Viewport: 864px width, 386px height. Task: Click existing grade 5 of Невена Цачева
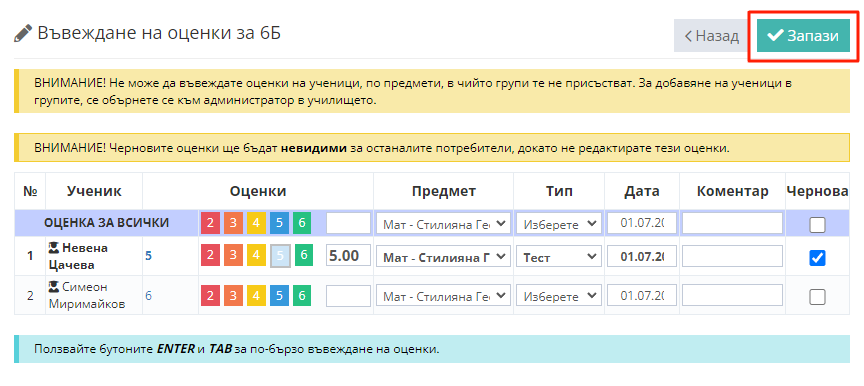(148, 256)
